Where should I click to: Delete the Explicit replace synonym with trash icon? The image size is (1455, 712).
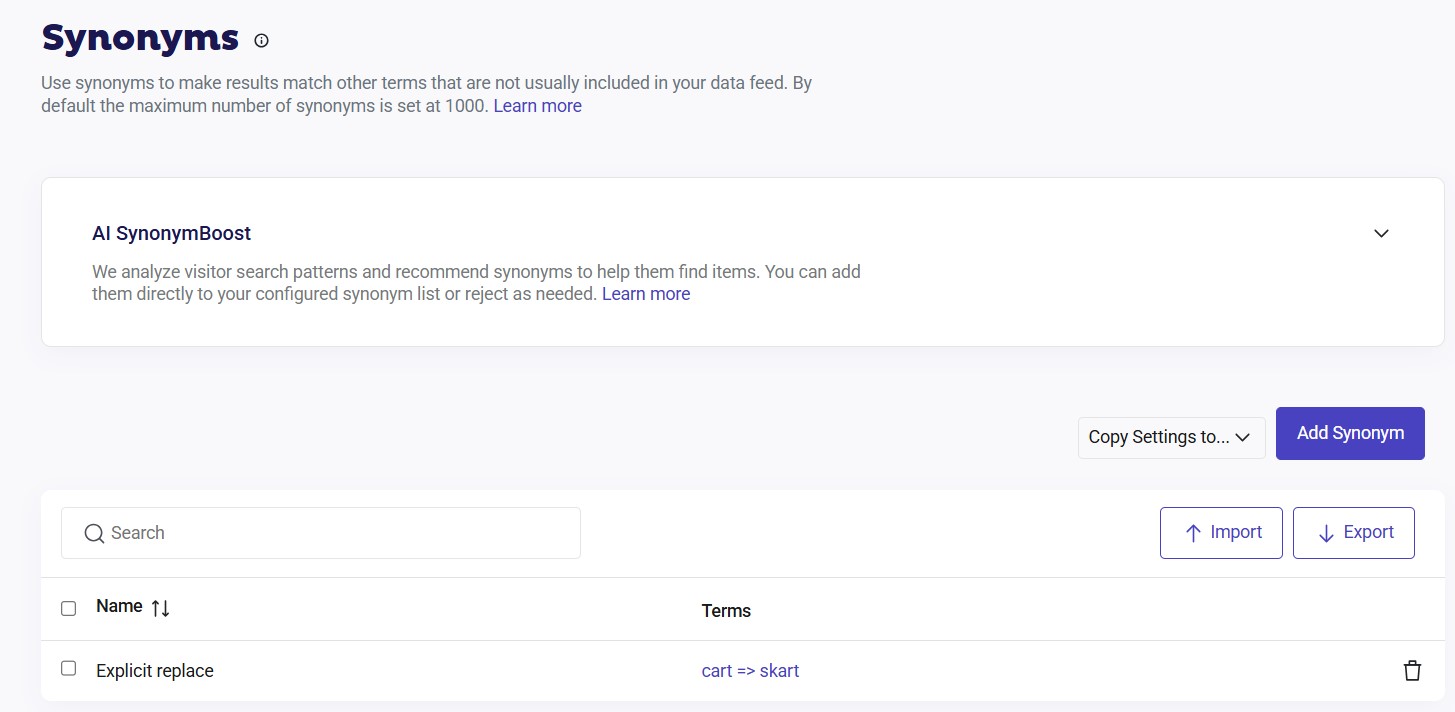(x=1411, y=671)
